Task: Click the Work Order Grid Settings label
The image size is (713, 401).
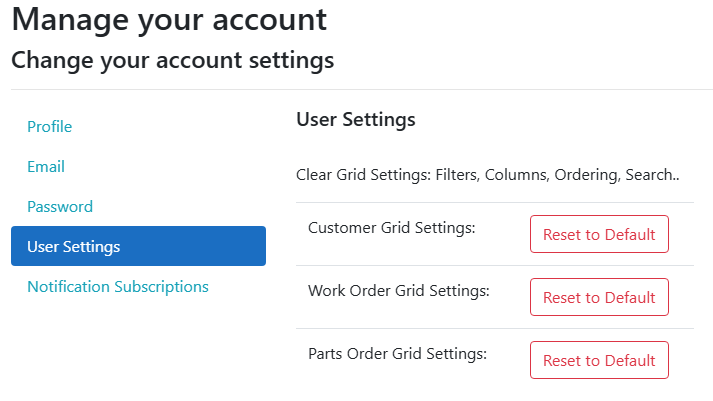Action: 398,291
